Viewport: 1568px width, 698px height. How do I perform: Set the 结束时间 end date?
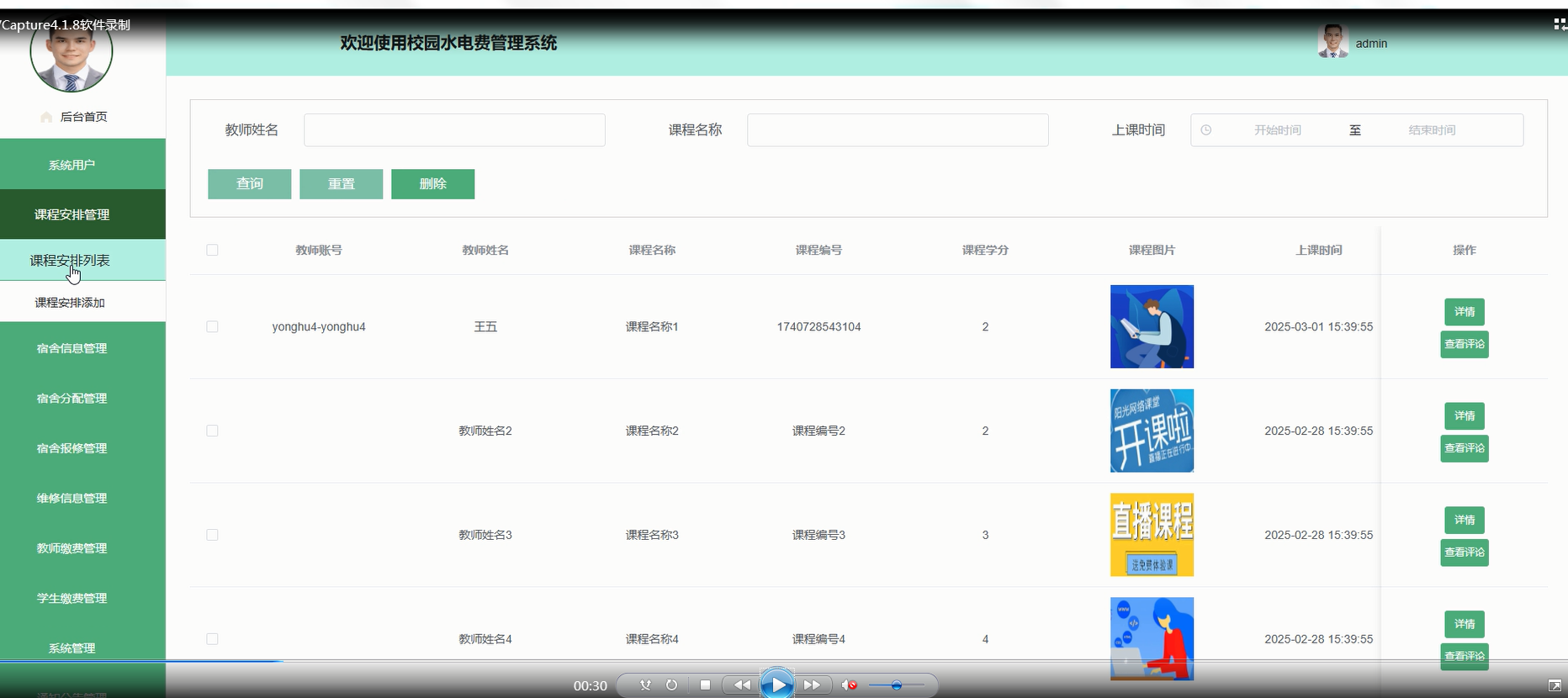(x=1432, y=130)
